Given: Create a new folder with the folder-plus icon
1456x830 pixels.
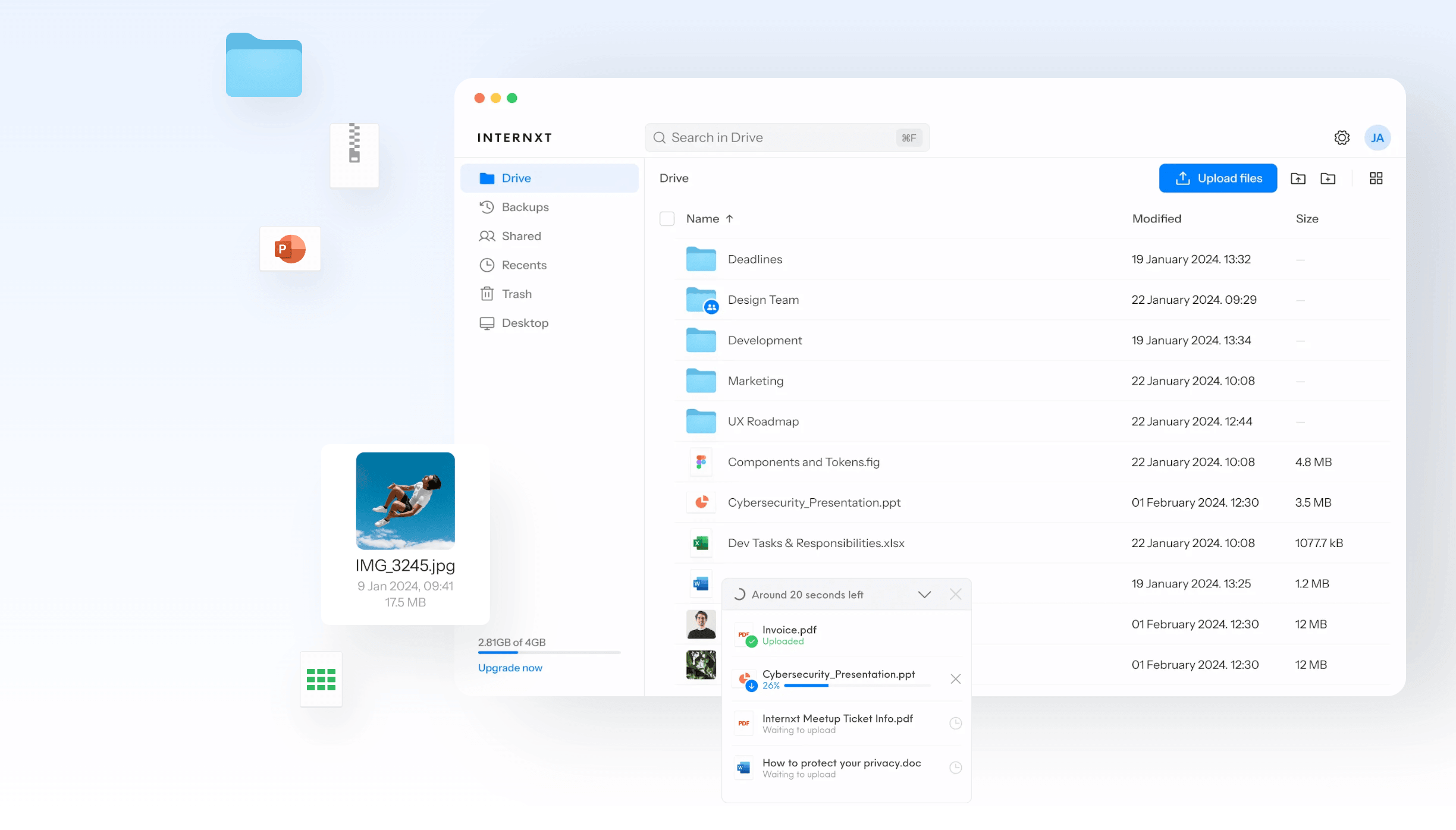Looking at the screenshot, I should (1328, 178).
